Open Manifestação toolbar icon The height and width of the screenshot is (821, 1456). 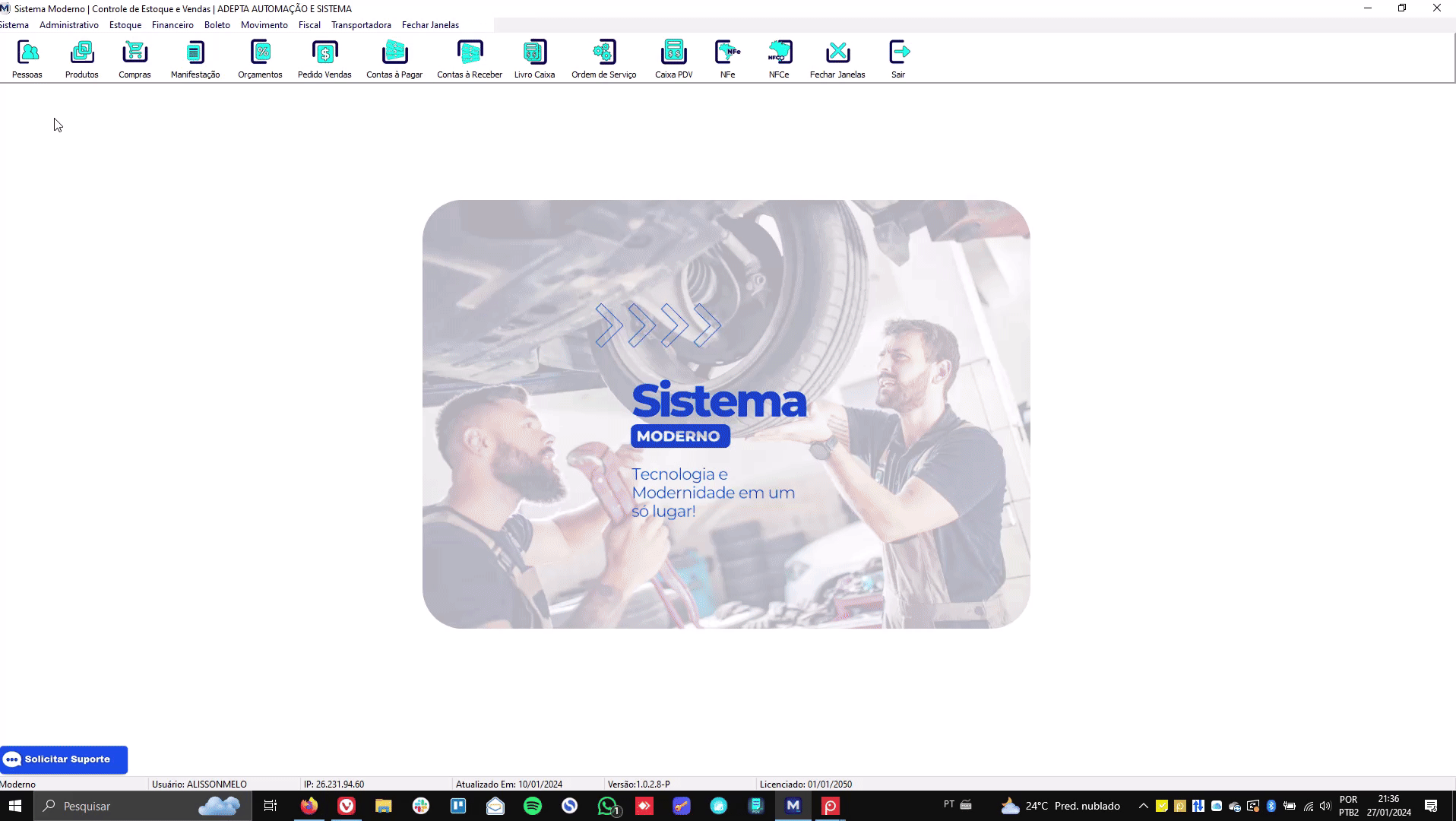pos(195,52)
